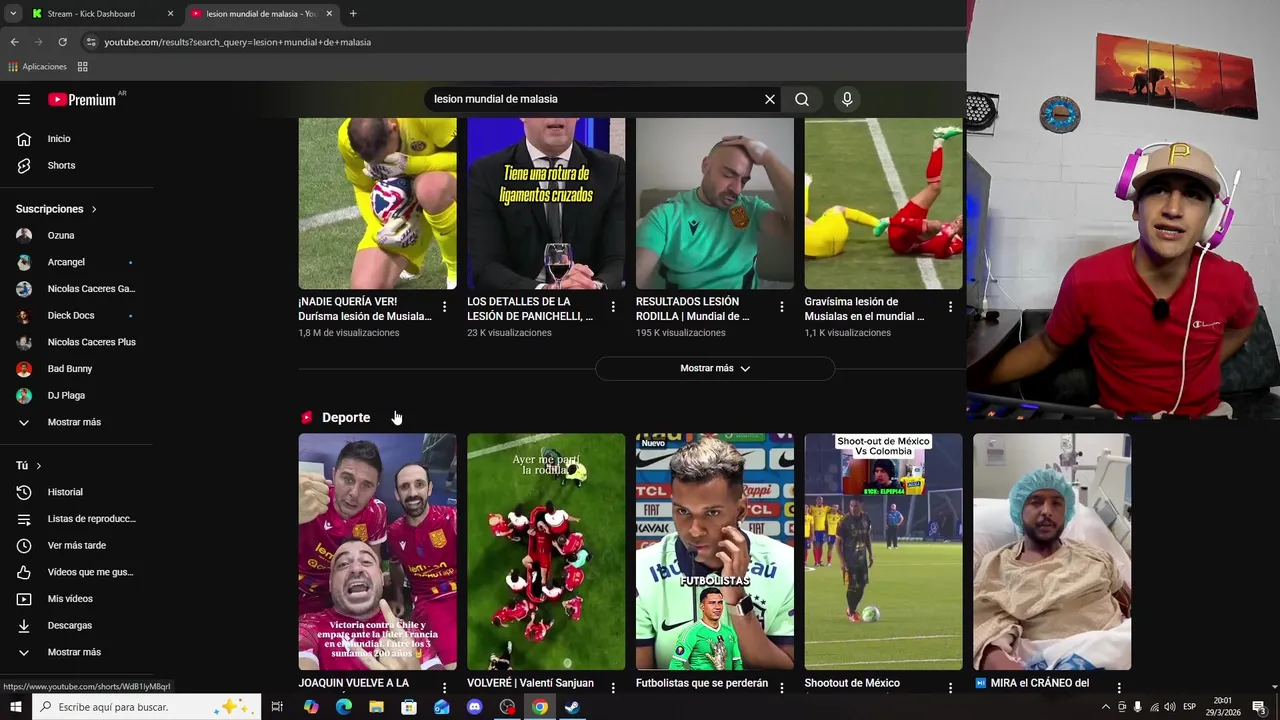Open Windows Start menu

pyautogui.click(x=15, y=707)
